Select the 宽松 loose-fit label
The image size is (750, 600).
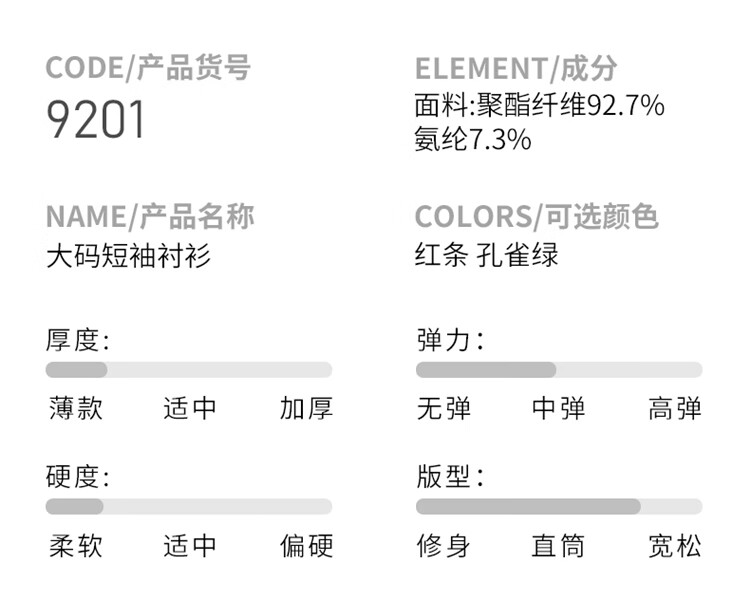[x=675, y=546]
